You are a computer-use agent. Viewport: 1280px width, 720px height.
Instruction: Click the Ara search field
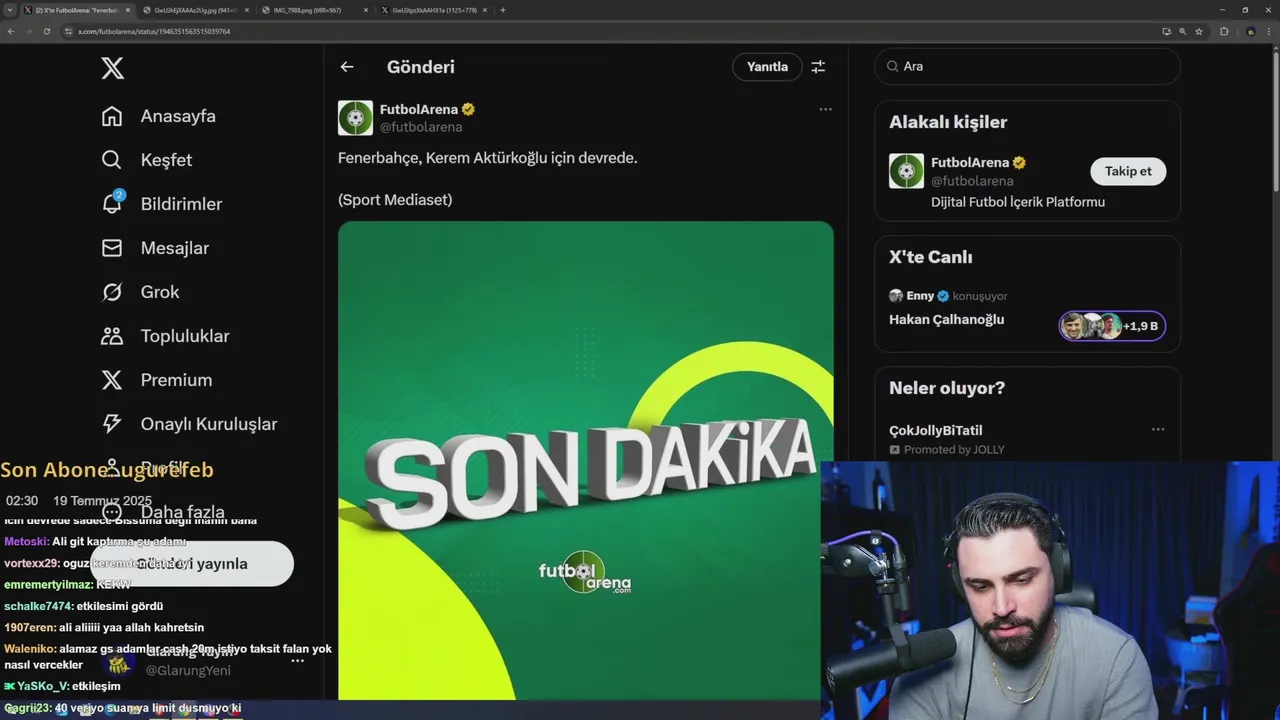pos(1027,66)
